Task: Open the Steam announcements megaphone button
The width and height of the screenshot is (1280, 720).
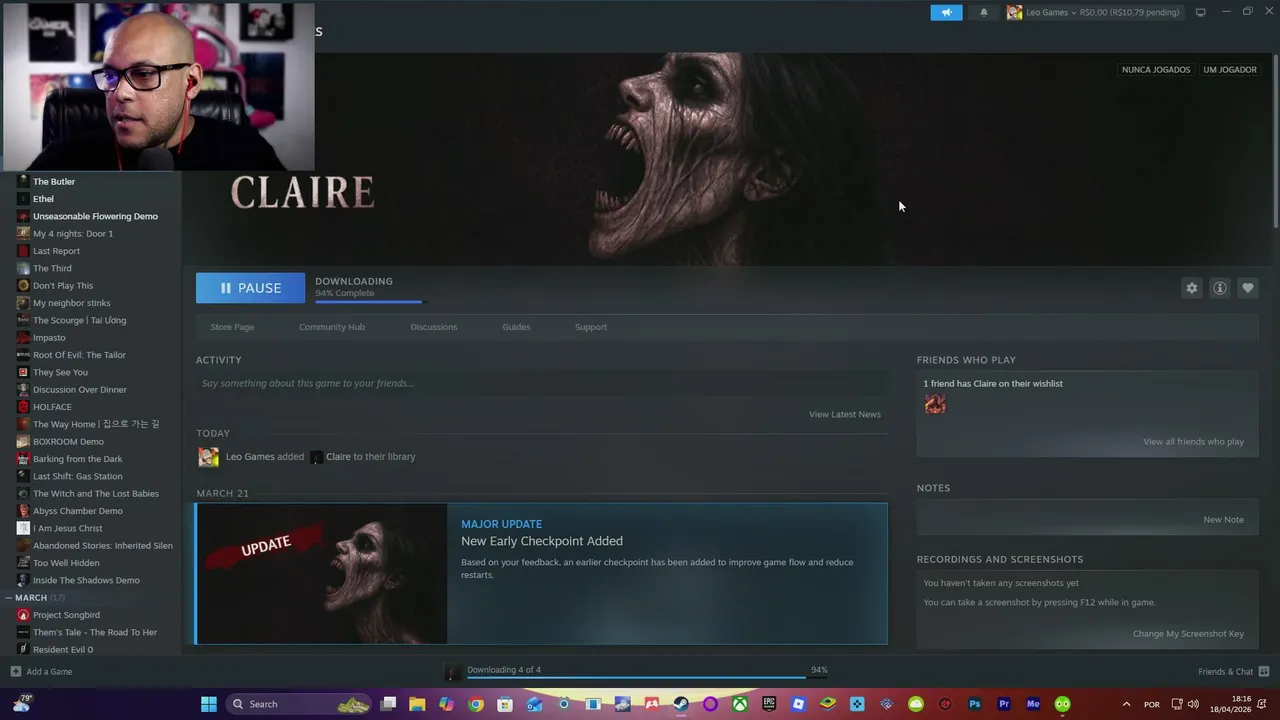Action: click(x=946, y=12)
